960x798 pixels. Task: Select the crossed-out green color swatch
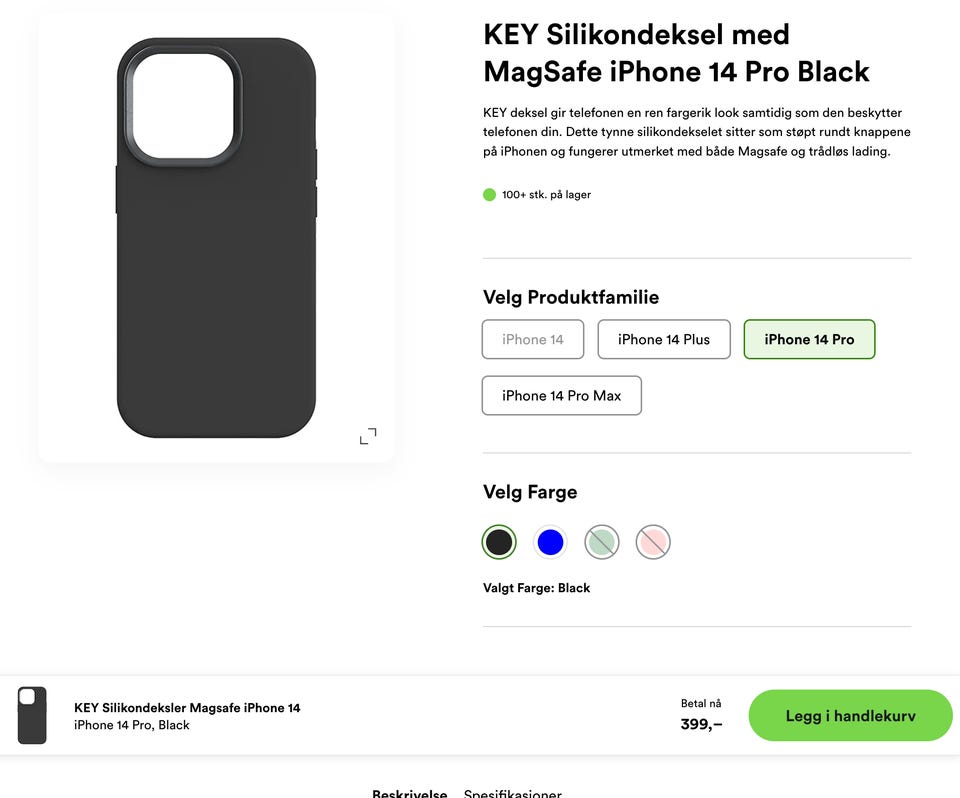[x=602, y=542]
